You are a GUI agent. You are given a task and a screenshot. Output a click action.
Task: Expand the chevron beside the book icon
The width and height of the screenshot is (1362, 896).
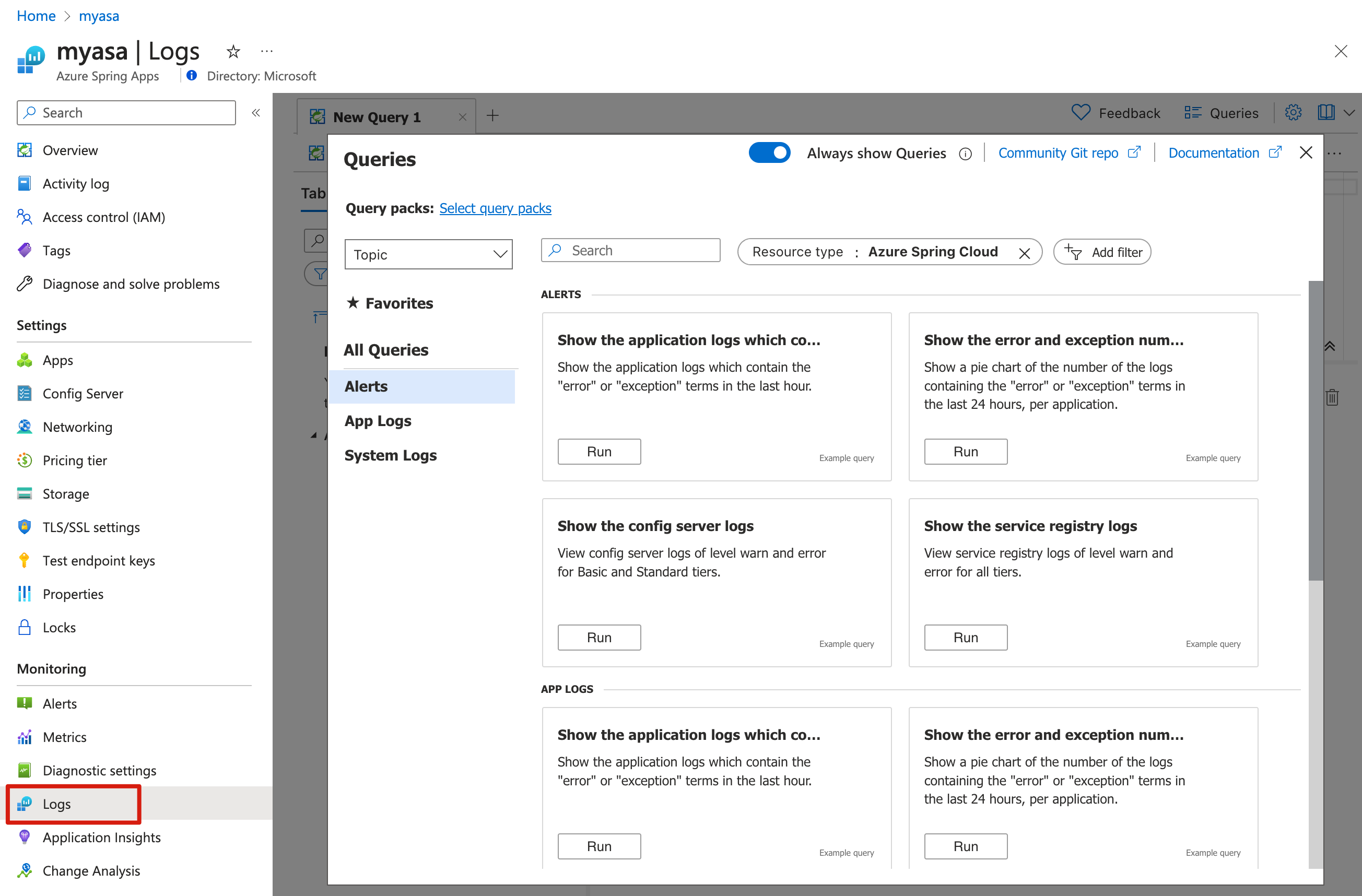[x=1349, y=113]
